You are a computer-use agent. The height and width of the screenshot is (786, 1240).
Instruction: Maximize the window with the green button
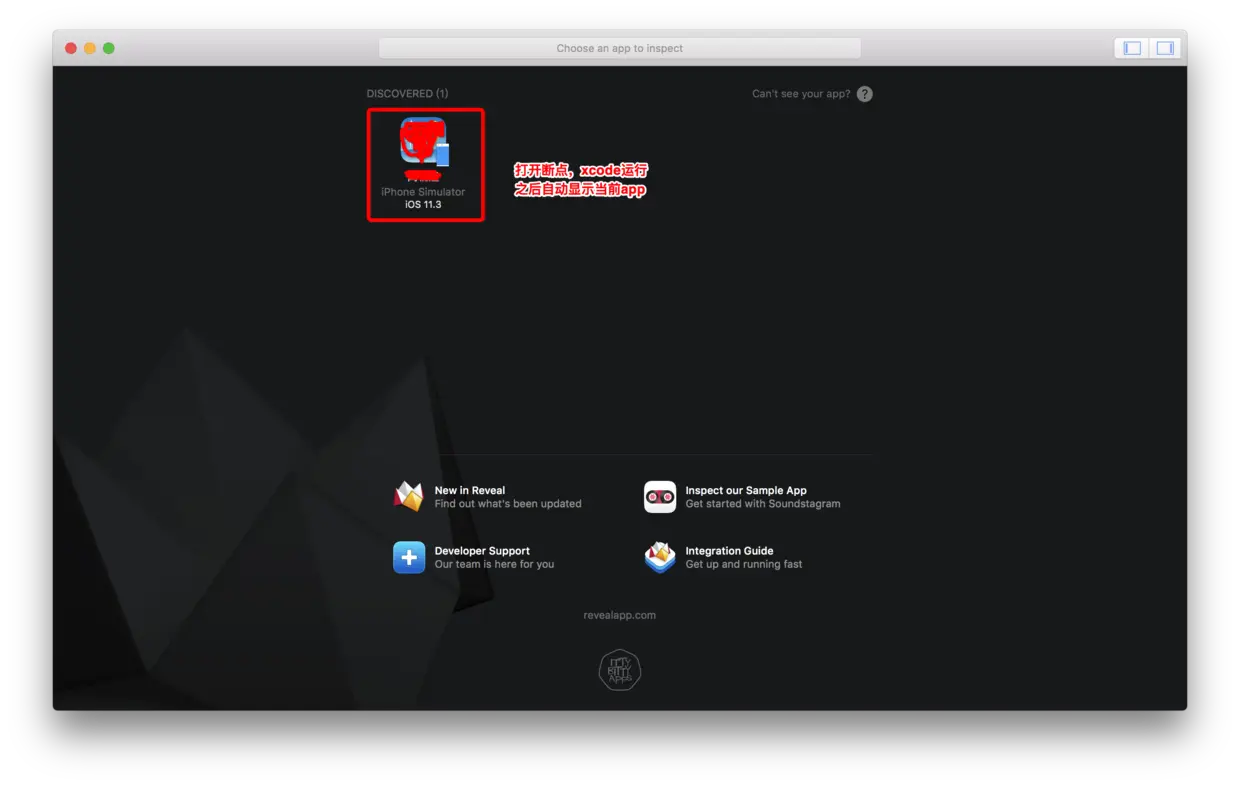109,48
